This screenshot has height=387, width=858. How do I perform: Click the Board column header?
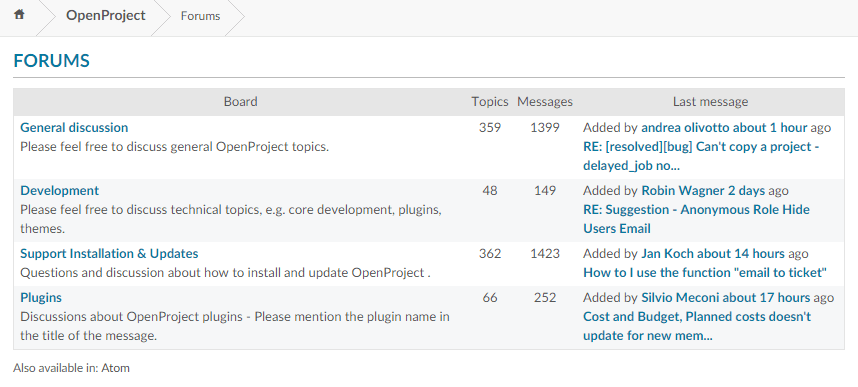(x=240, y=102)
